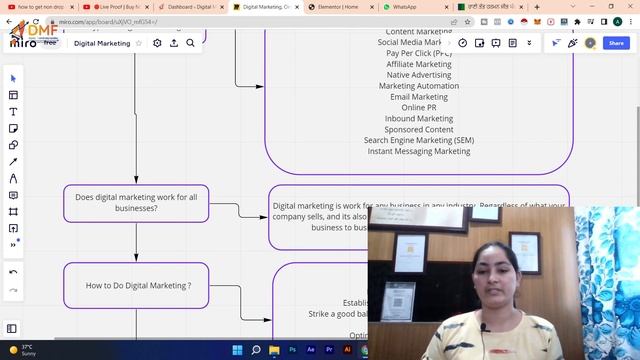
Task: Click the Share button
Action: click(616, 43)
